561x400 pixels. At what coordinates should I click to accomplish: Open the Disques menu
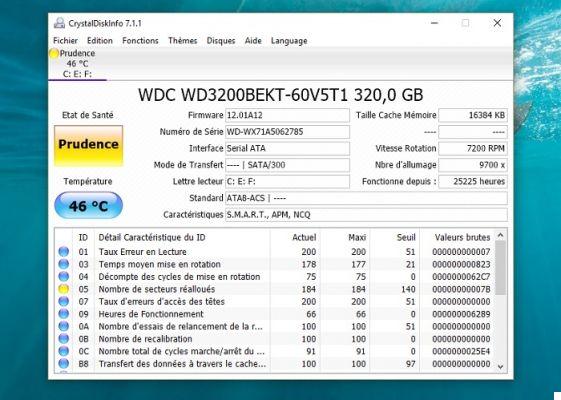click(221, 41)
